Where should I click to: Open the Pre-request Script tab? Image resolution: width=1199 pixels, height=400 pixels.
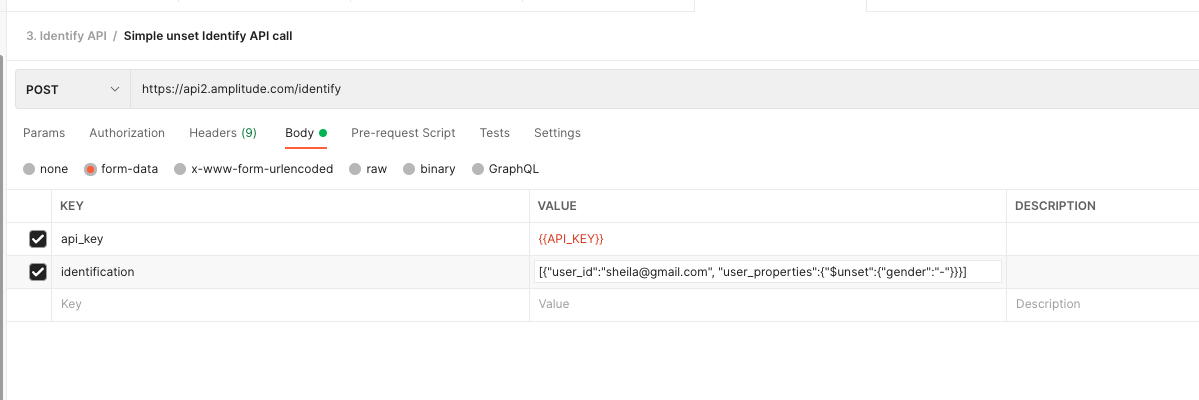pyautogui.click(x=403, y=133)
